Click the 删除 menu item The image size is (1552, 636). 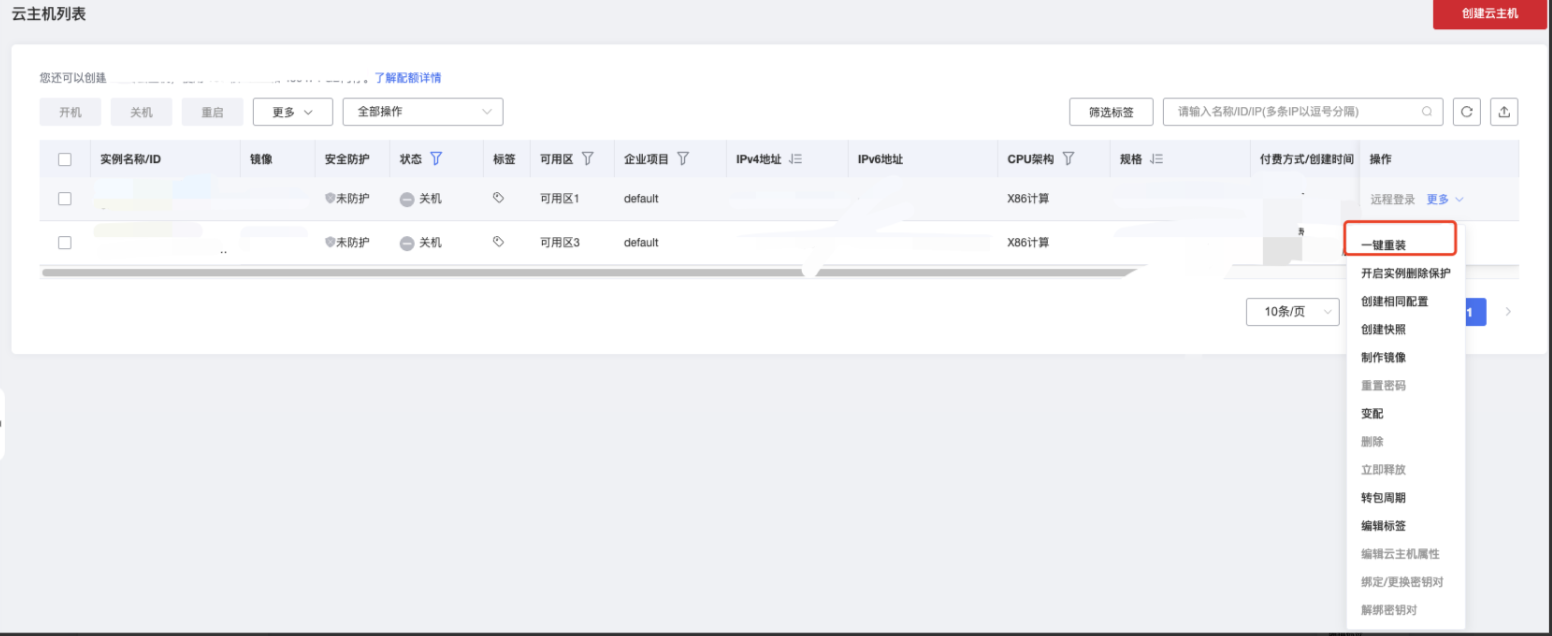(x=1373, y=441)
